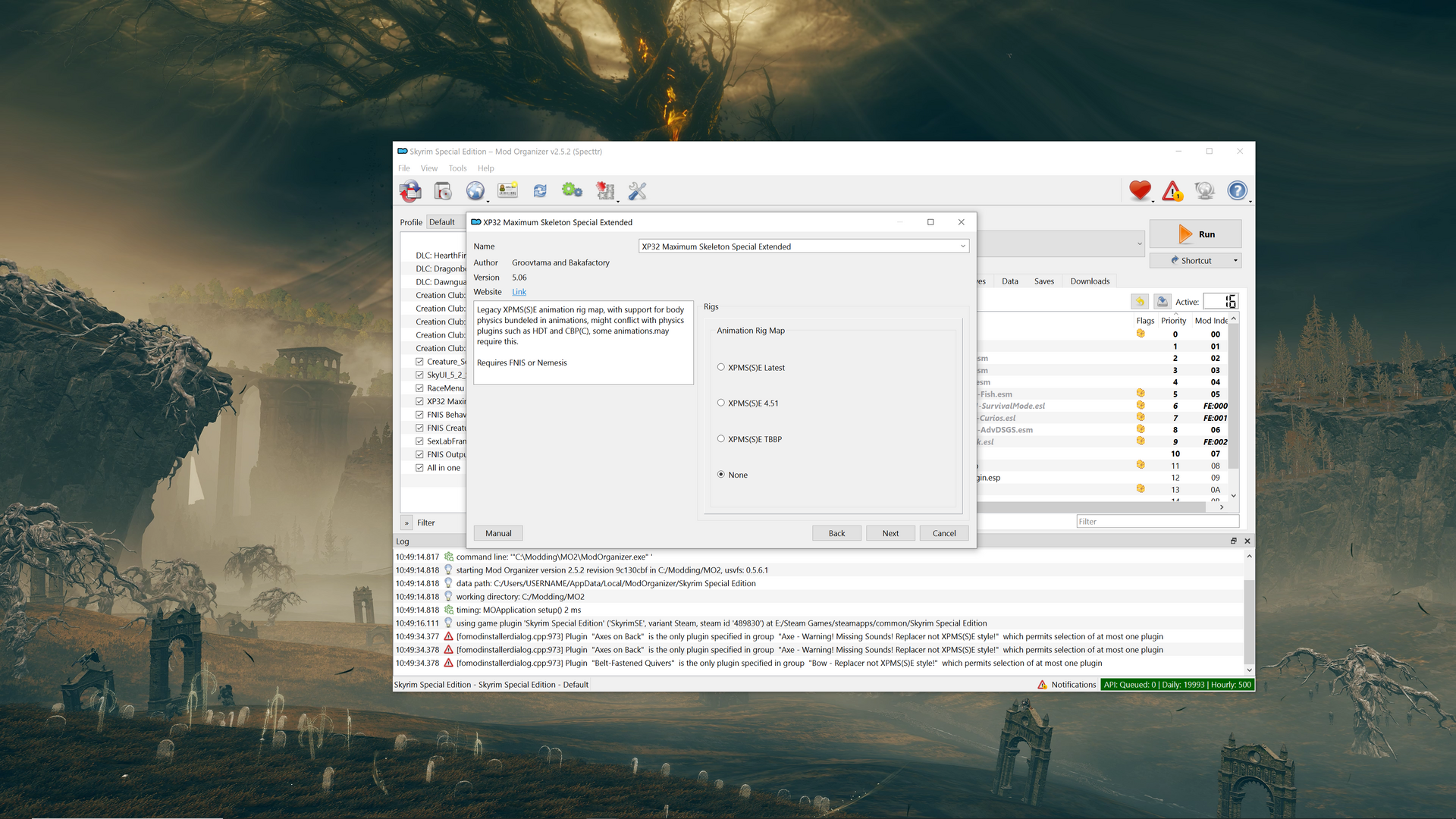This screenshot has width=1456, height=819.
Task: Open the puzzle-piece Tools plugin icon
Action: pos(604,191)
